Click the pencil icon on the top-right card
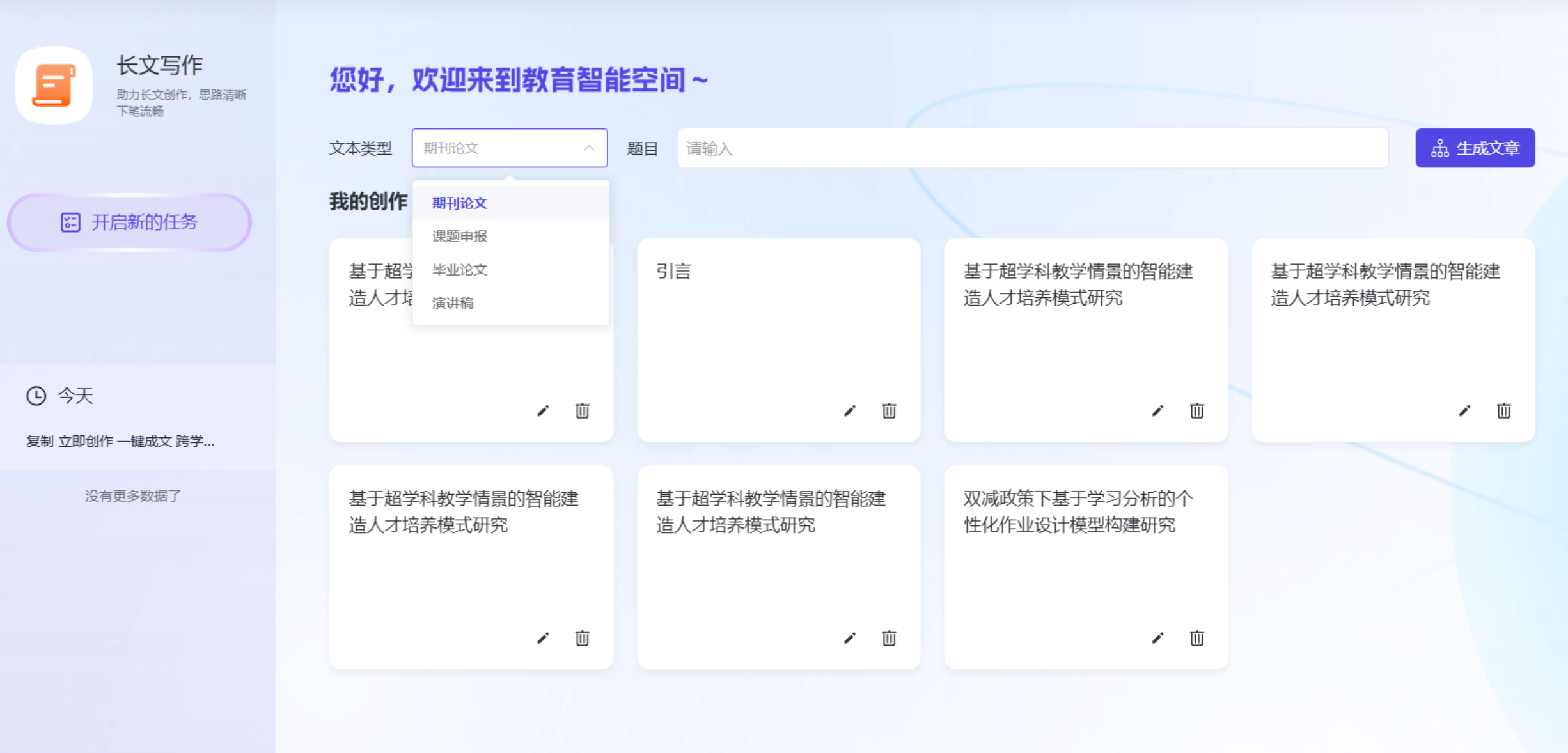Viewport: 1568px width, 753px height. 1464,411
